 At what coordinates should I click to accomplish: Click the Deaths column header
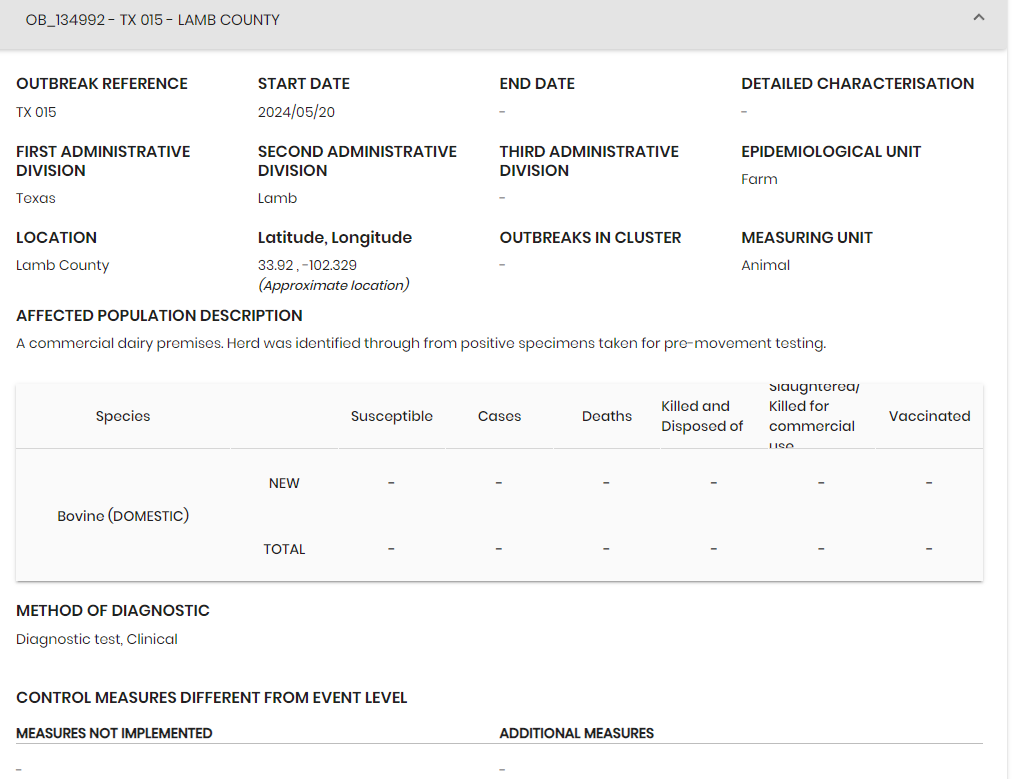point(607,416)
